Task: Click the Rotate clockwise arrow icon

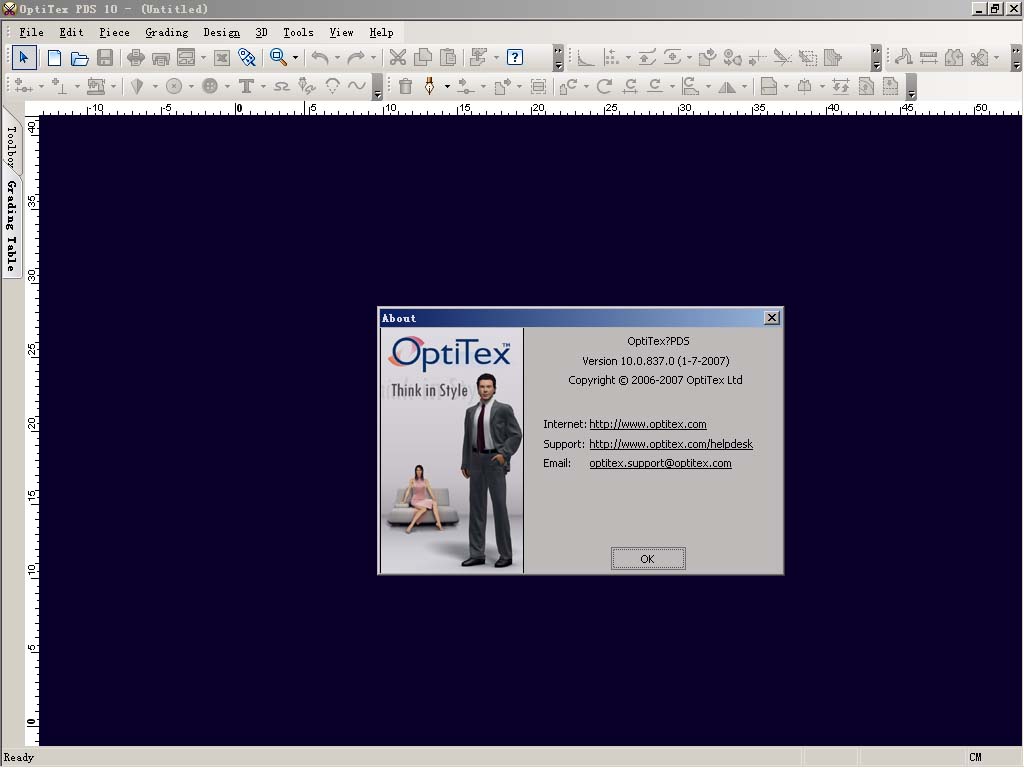Action: click(x=604, y=86)
